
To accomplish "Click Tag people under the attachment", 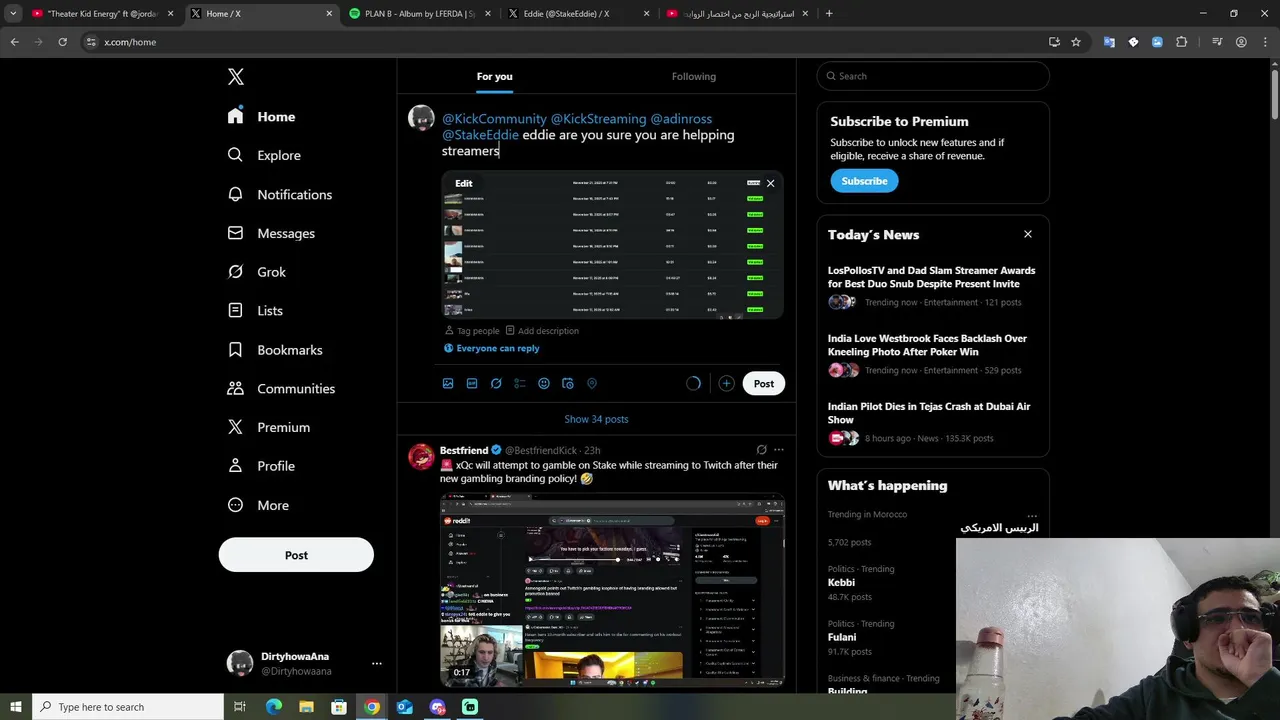I will (x=472, y=331).
